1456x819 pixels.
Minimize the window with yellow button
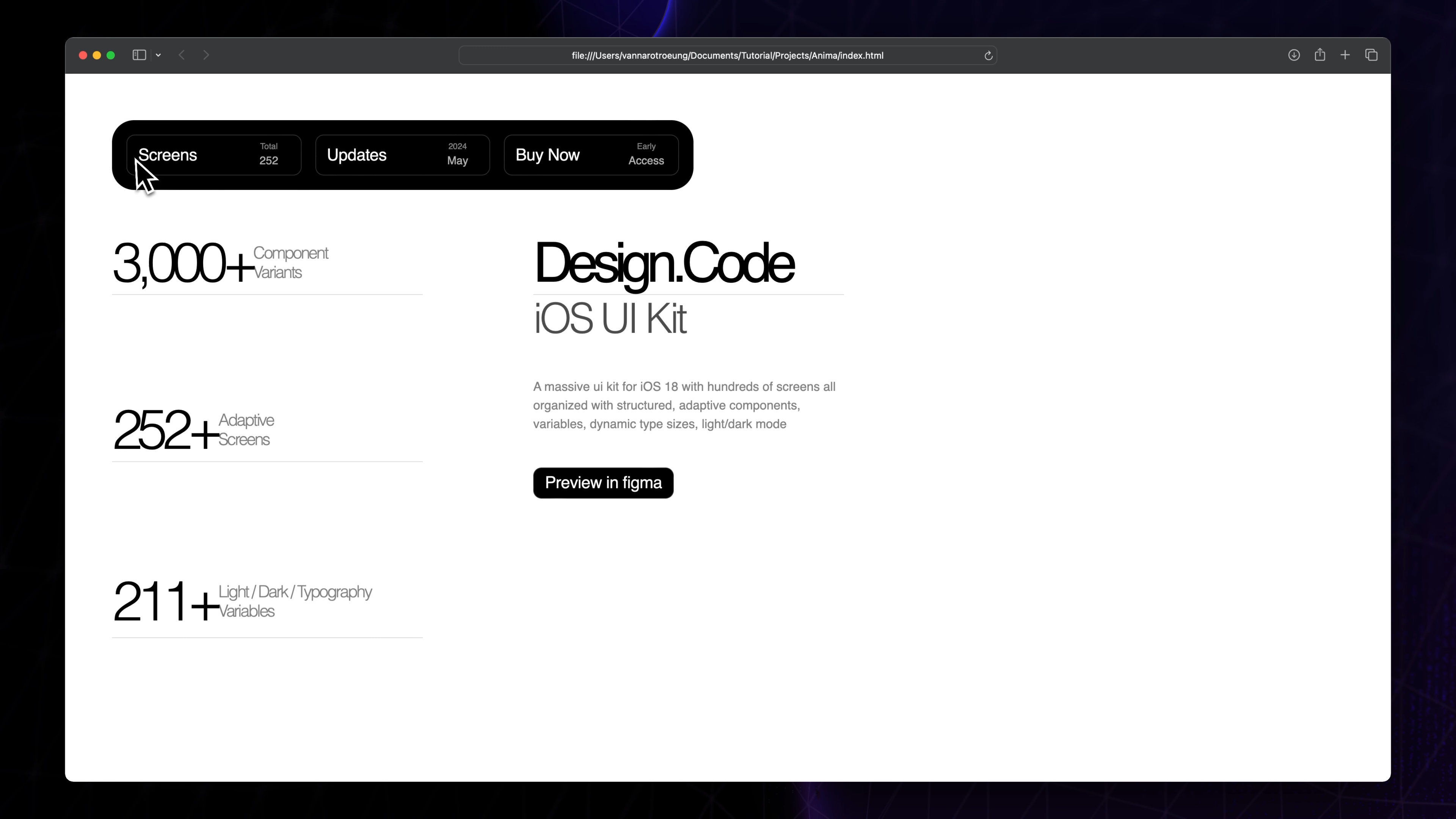pos(97,55)
